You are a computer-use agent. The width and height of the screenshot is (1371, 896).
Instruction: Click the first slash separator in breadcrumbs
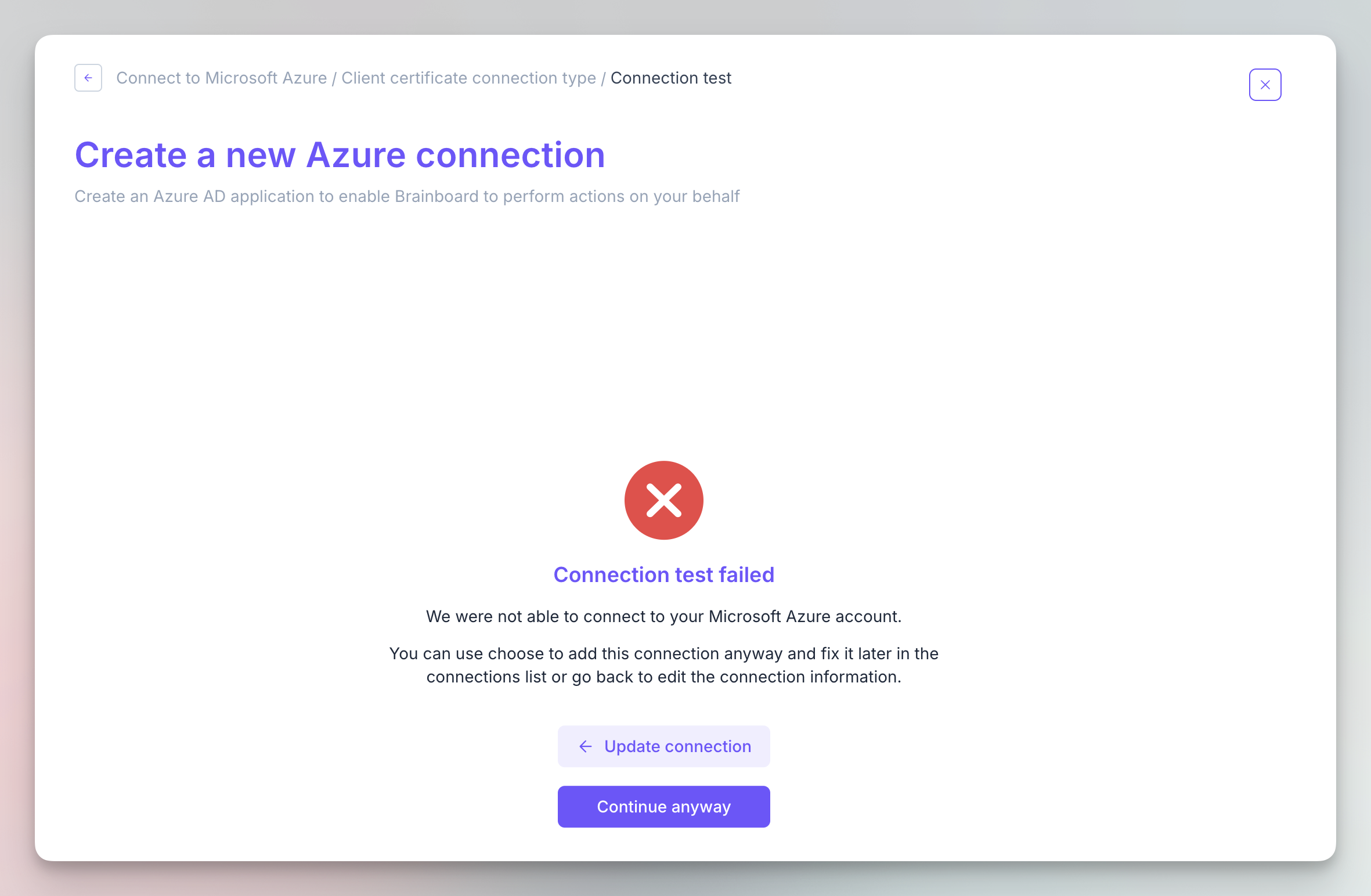[334, 78]
